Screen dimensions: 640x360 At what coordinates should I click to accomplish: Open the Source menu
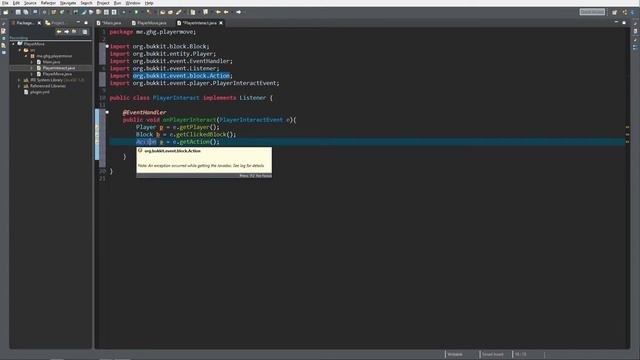30,3
